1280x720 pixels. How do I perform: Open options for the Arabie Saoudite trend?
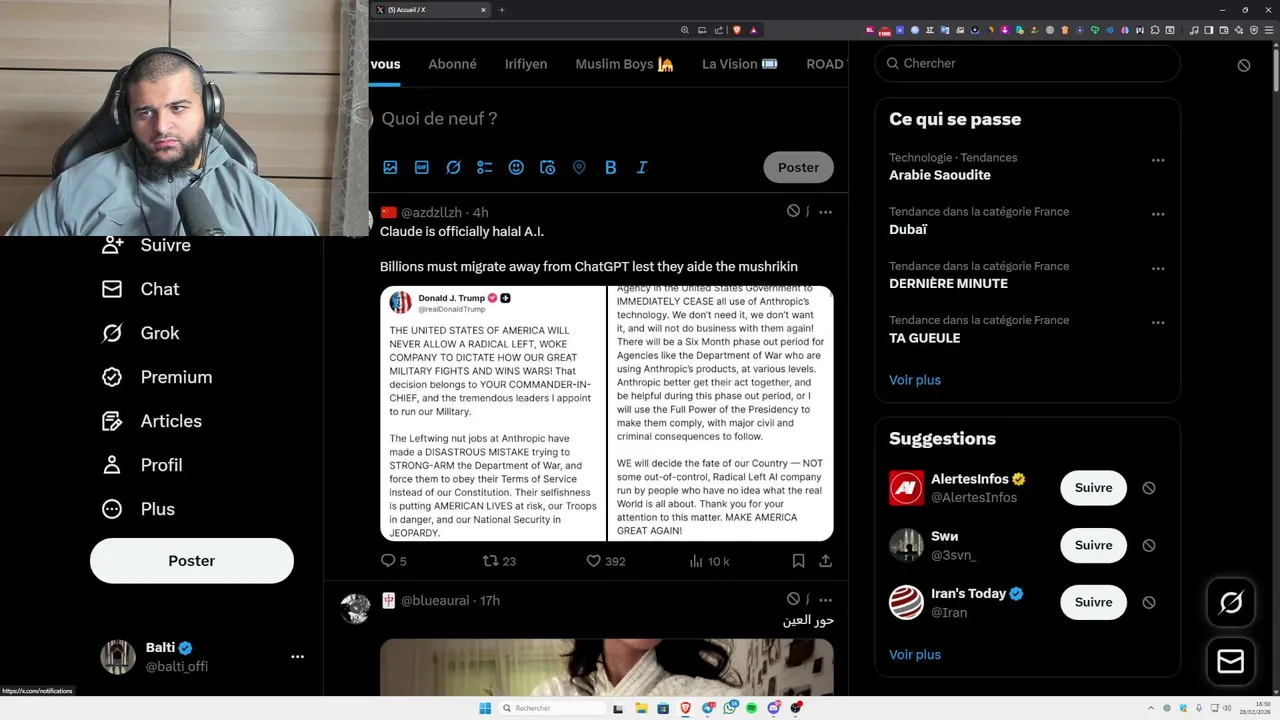1158,160
